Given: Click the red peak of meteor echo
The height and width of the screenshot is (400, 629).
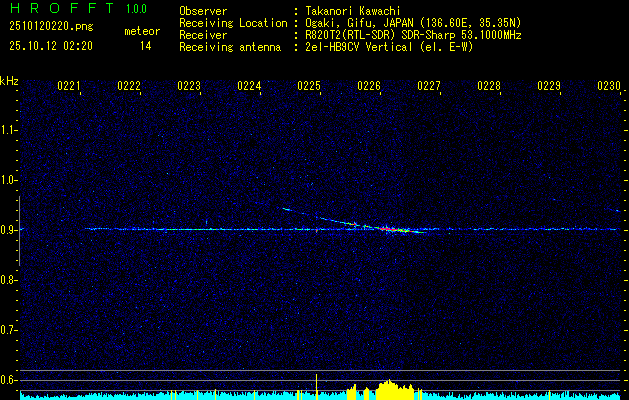Looking at the screenshot, I should (387, 229).
